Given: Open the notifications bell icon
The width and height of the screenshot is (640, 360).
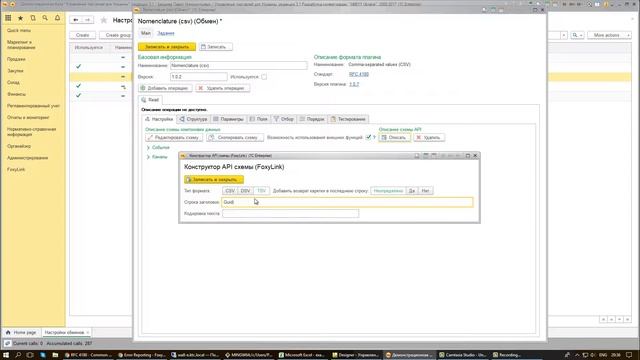Looking at the screenshot, I should pyautogui.click(x=58, y=18).
